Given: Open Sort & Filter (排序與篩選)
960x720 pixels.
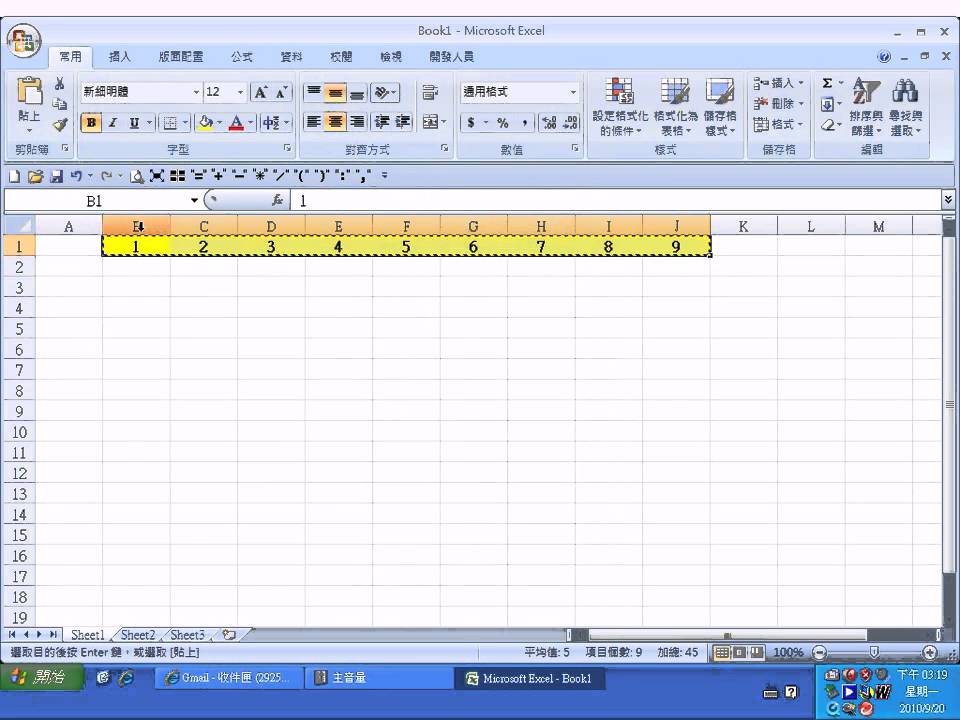Looking at the screenshot, I should (866, 106).
